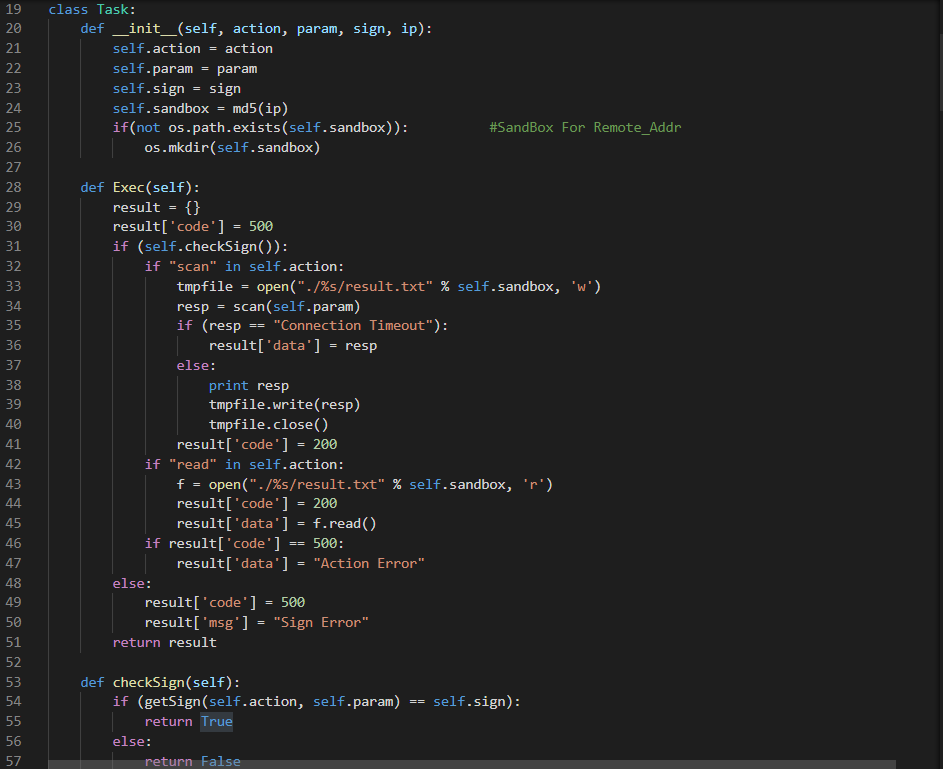Click line number 53 in the gutter
The height and width of the screenshot is (769, 943).
[13, 682]
